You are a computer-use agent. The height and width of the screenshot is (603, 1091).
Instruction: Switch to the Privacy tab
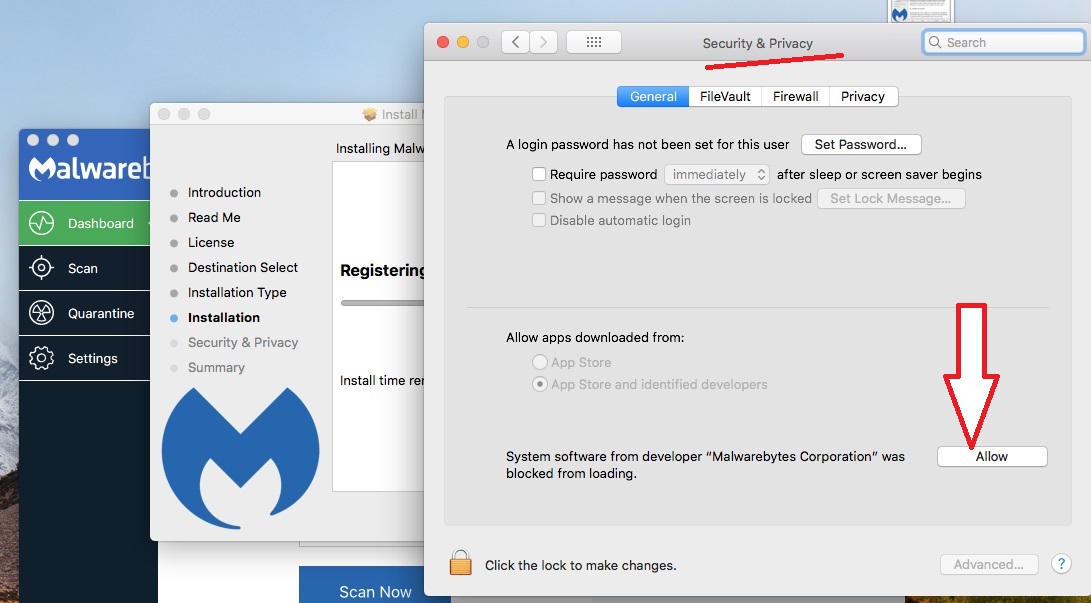(863, 97)
